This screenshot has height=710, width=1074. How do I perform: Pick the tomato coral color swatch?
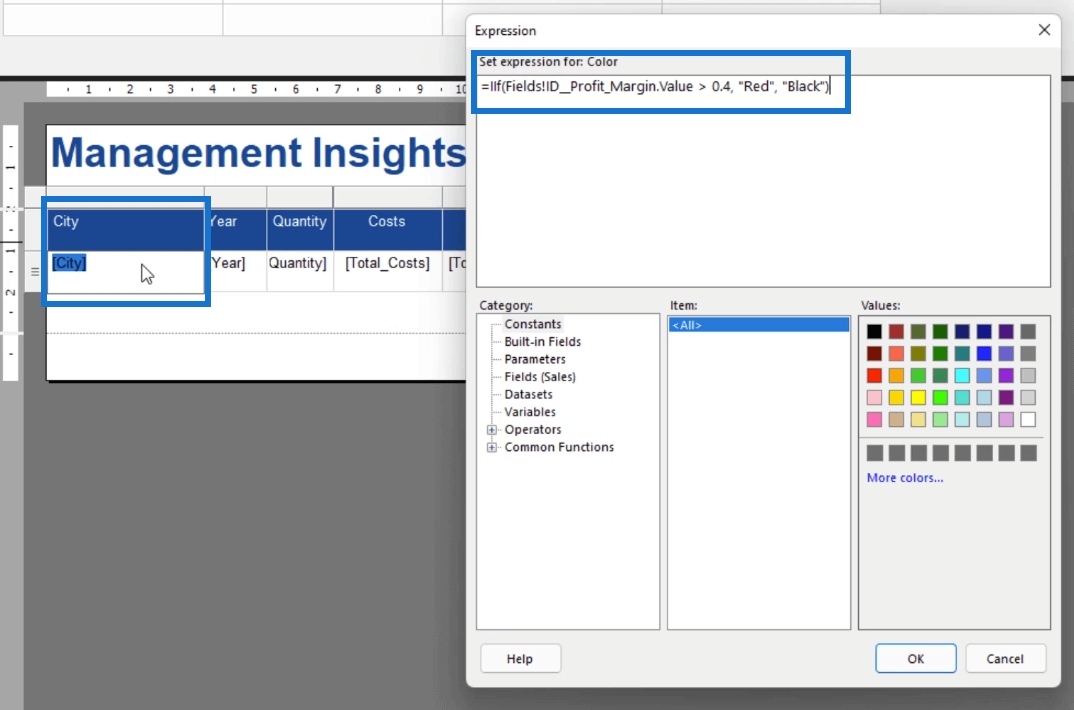896,353
